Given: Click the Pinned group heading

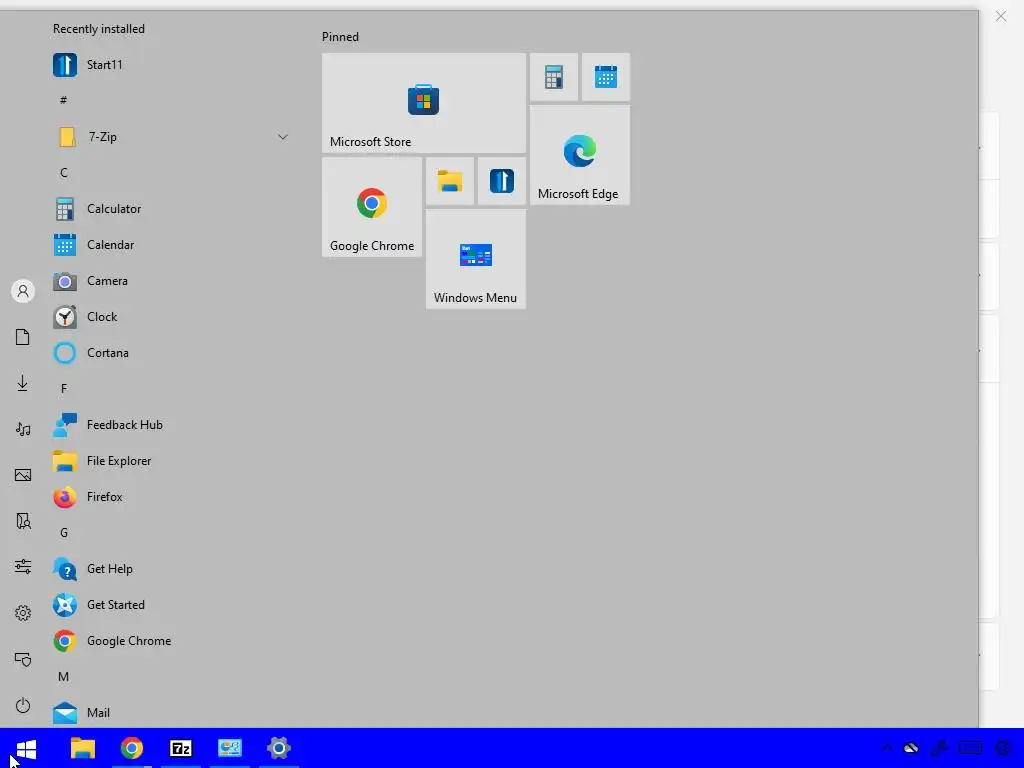Looking at the screenshot, I should [340, 37].
